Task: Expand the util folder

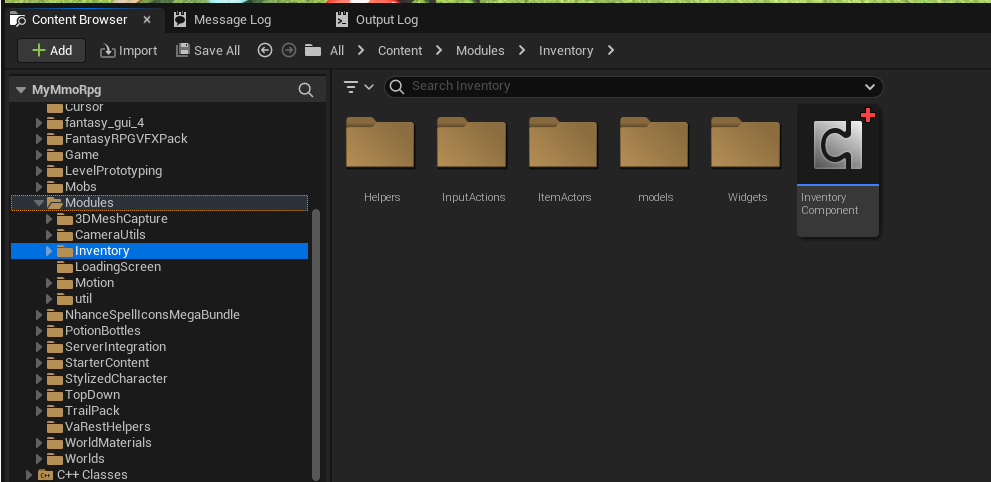Action: point(49,299)
